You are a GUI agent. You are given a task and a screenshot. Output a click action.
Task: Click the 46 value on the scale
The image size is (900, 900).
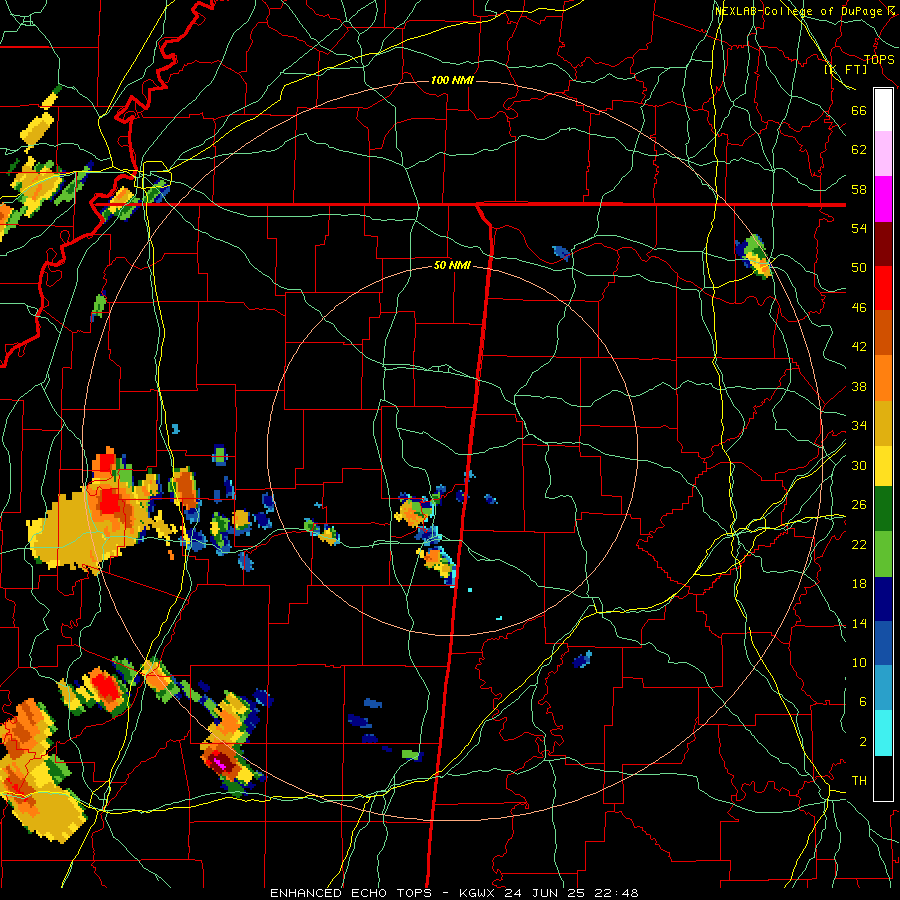[x=859, y=308]
